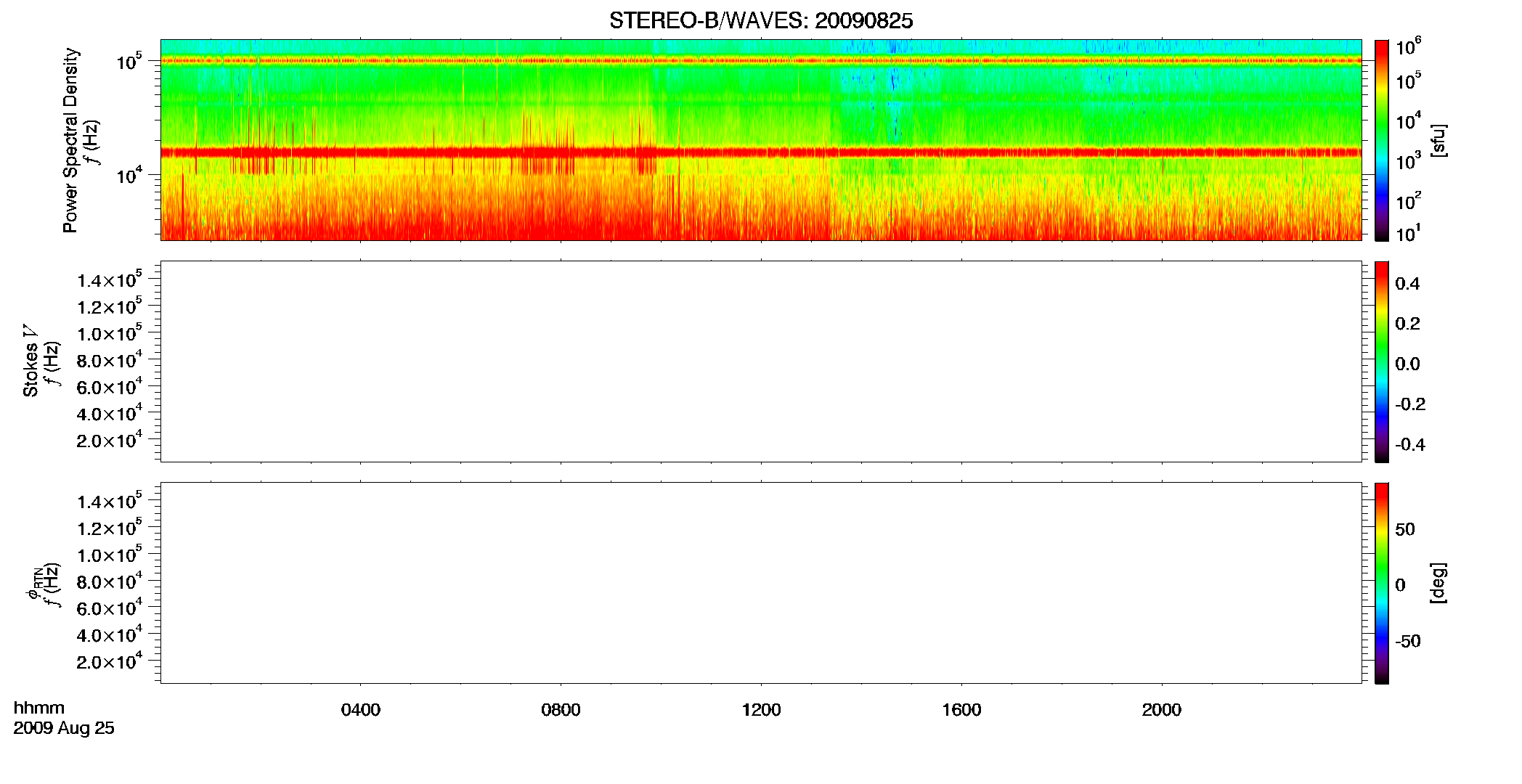
Task: Click the Power Spectral Density axis label
Action: pyautogui.click(x=70, y=140)
